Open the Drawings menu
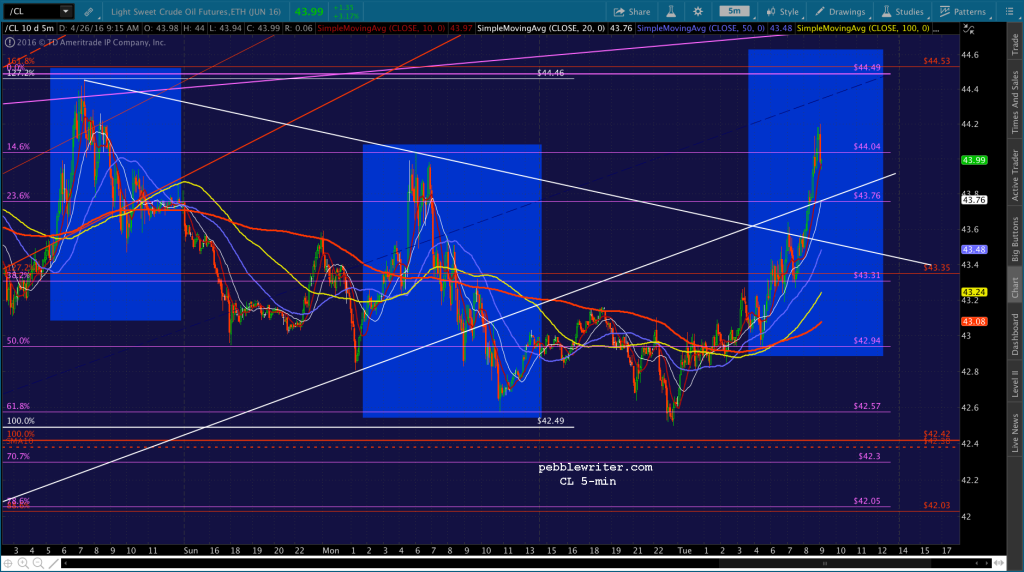The height and width of the screenshot is (572, 1024). [x=840, y=12]
